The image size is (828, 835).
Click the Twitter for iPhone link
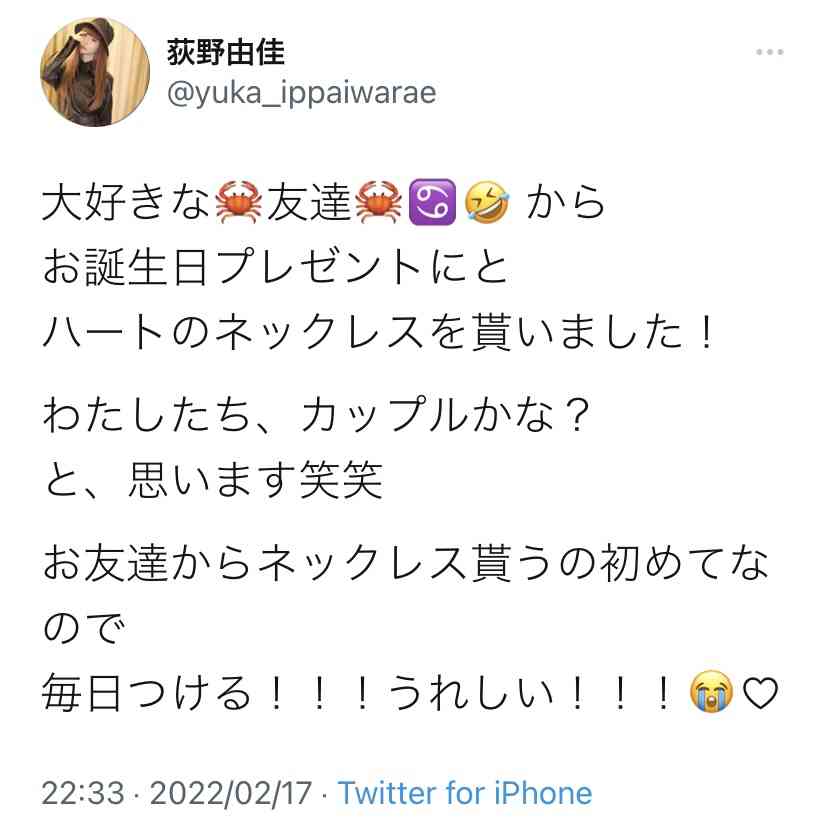pos(465,793)
